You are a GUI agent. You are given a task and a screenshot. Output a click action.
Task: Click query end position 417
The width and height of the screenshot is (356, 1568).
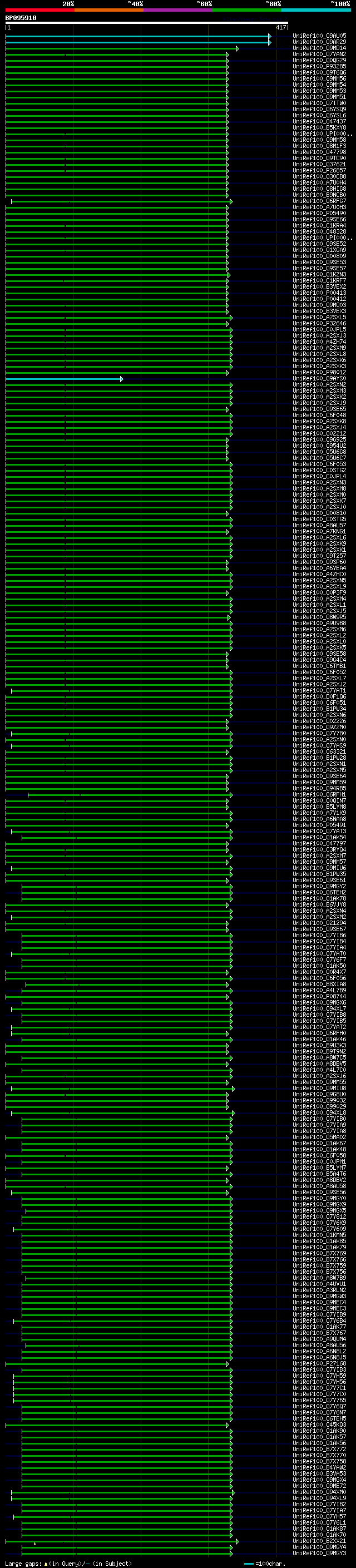coord(280,28)
